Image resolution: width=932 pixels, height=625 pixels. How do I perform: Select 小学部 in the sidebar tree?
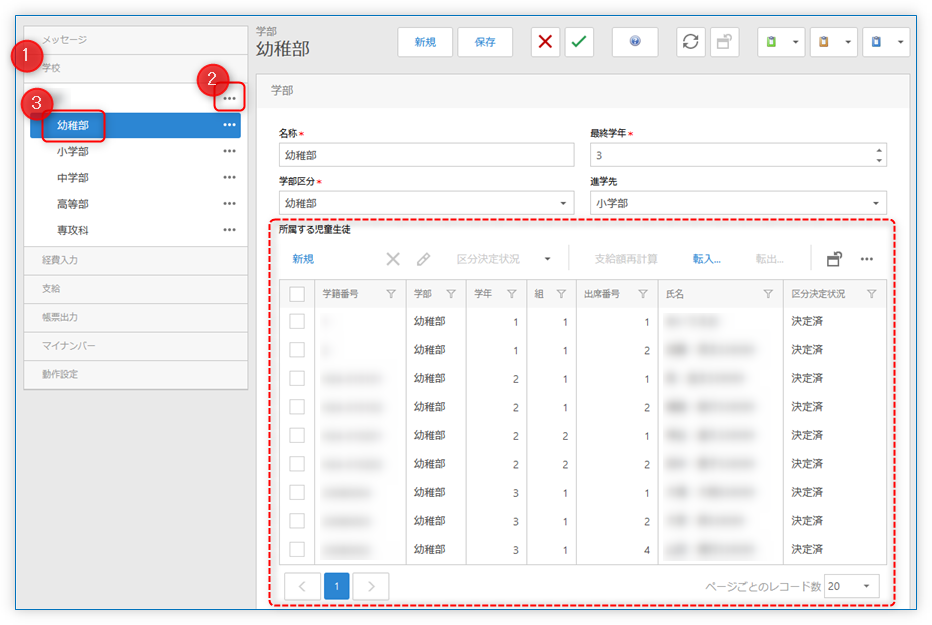pyautogui.click(x=73, y=151)
